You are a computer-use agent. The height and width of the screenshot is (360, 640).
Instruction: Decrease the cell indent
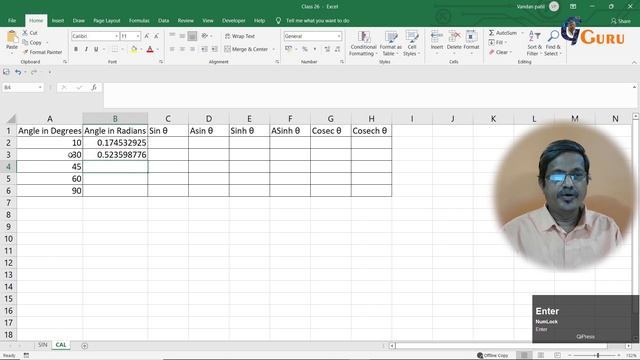point(204,49)
